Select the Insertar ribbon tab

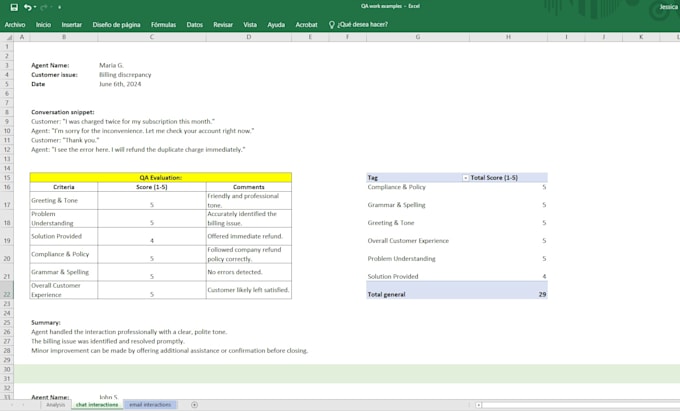click(72, 25)
